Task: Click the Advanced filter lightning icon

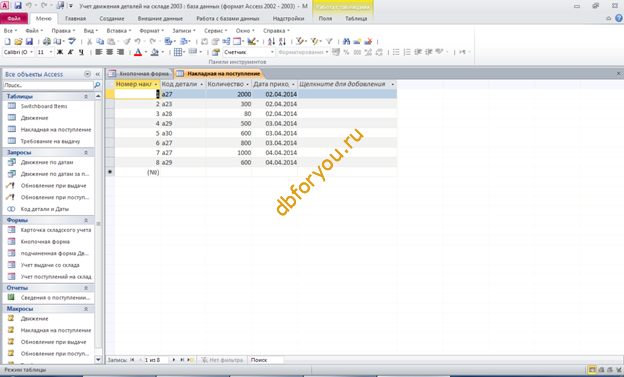Action: click(x=315, y=41)
